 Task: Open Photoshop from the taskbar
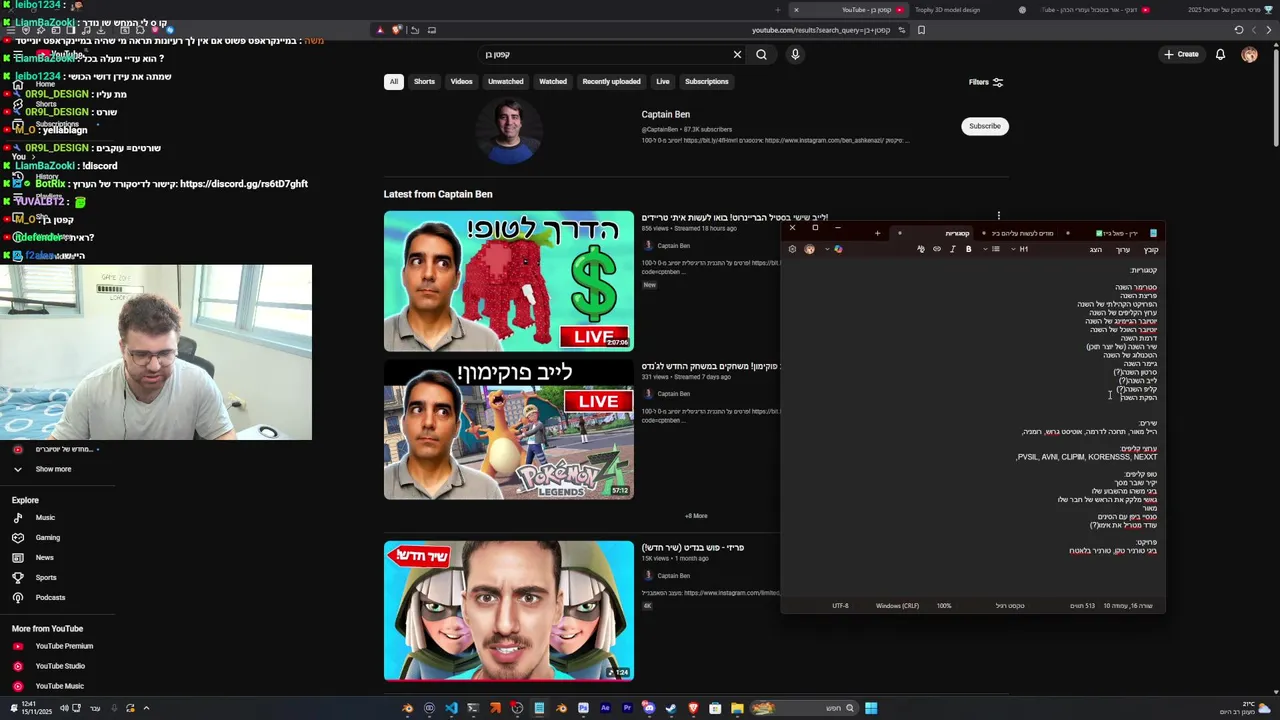click(x=583, y=708)
